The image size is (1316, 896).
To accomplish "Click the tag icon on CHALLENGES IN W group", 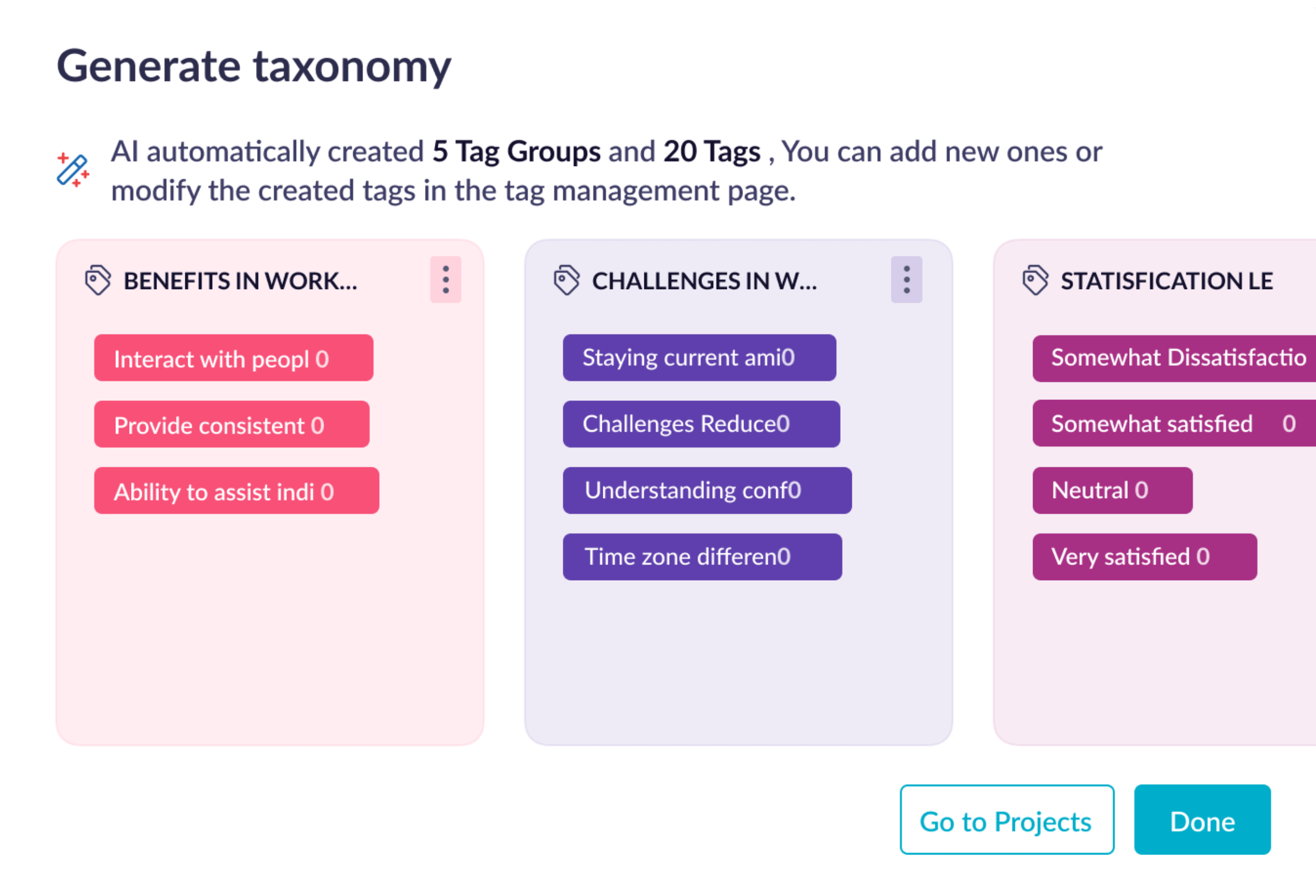I will coord(566,279).
